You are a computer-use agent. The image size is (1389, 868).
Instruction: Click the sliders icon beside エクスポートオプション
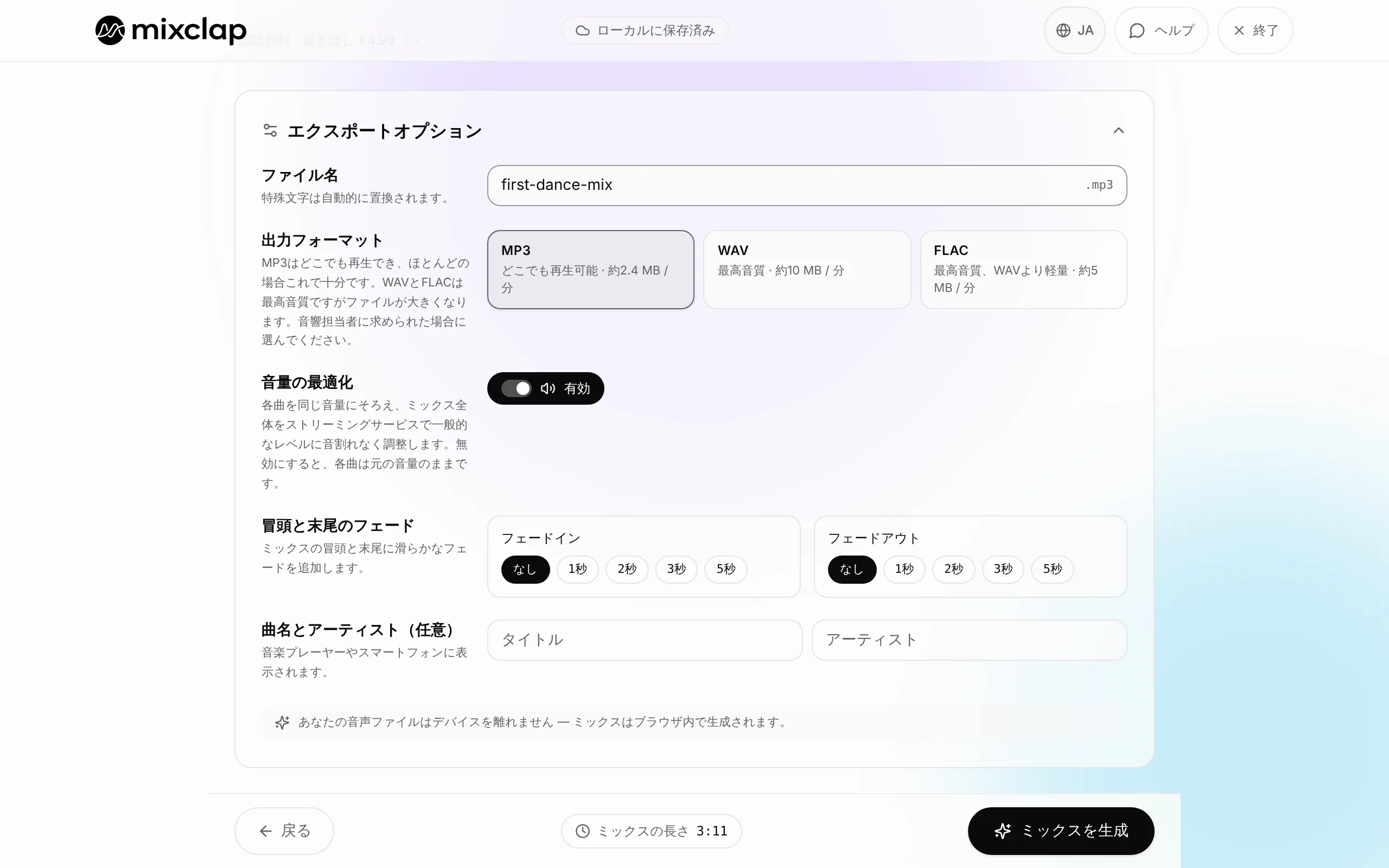coord(270,130)
